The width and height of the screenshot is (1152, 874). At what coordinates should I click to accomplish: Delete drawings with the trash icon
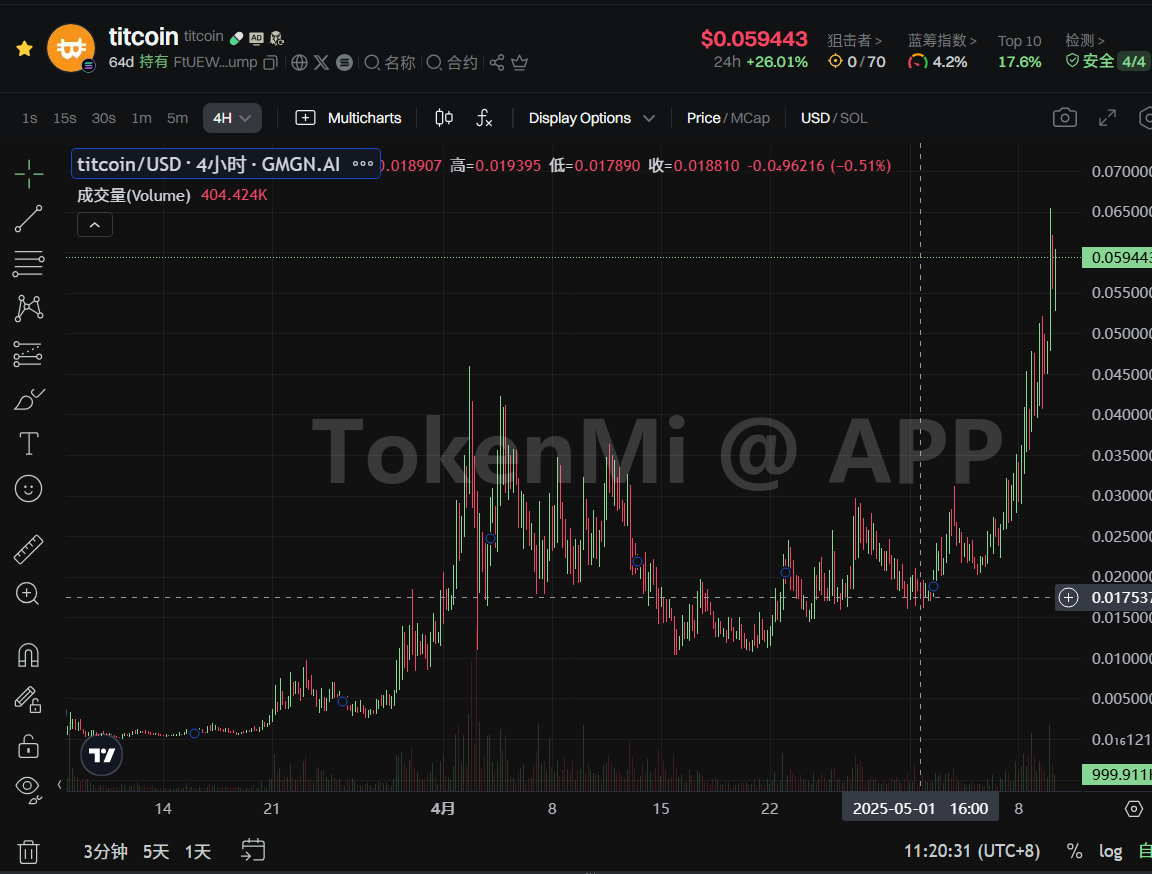[29, 851]
